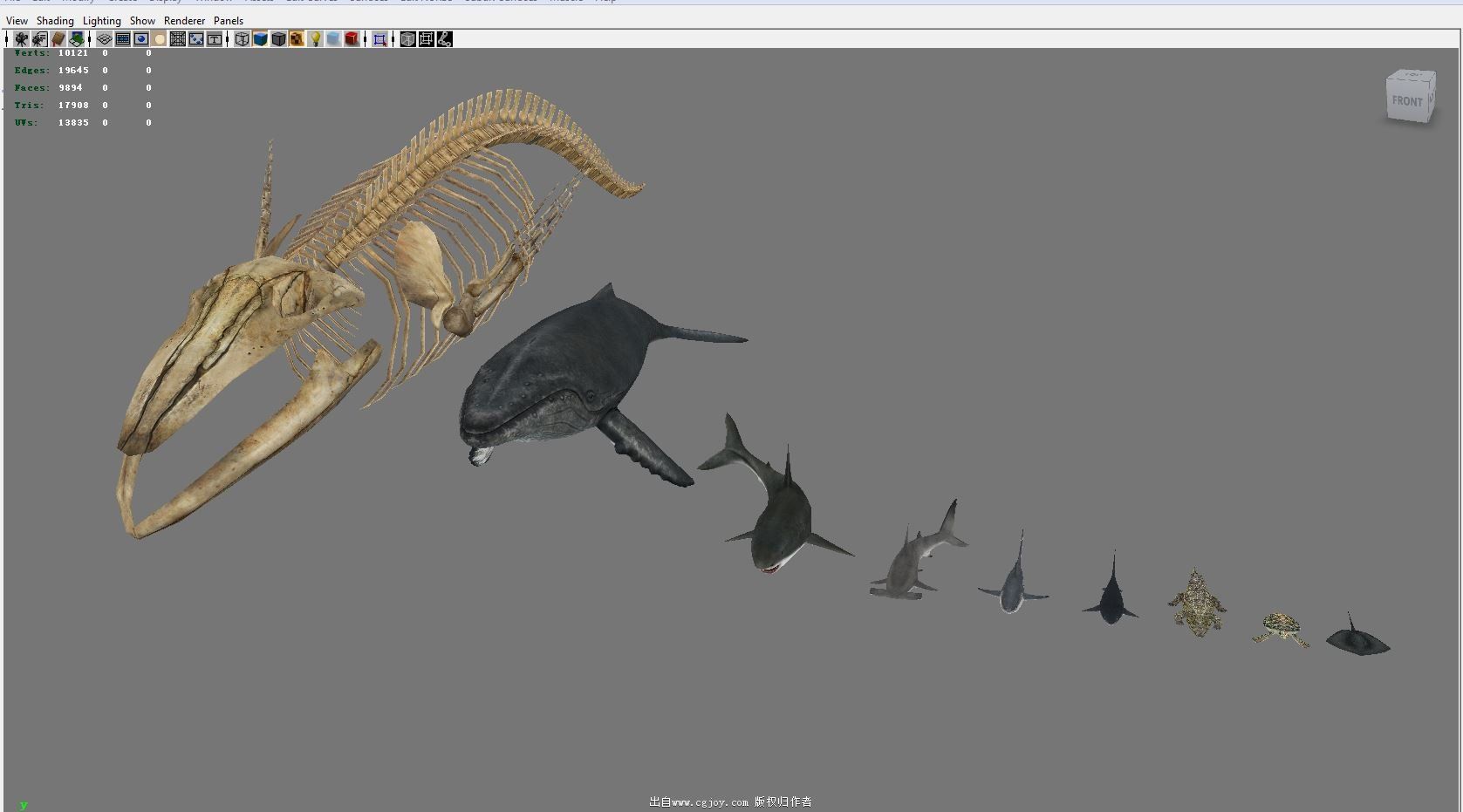Toggle the Resolution Gate icon
This screenshot has width=1463, height=812.
tap(140, 39)
